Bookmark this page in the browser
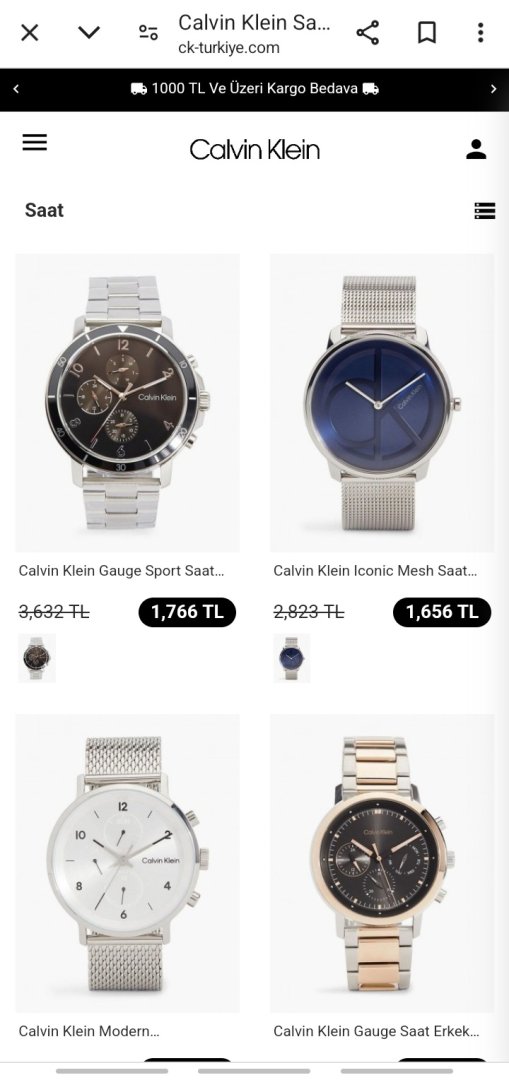 427,32
